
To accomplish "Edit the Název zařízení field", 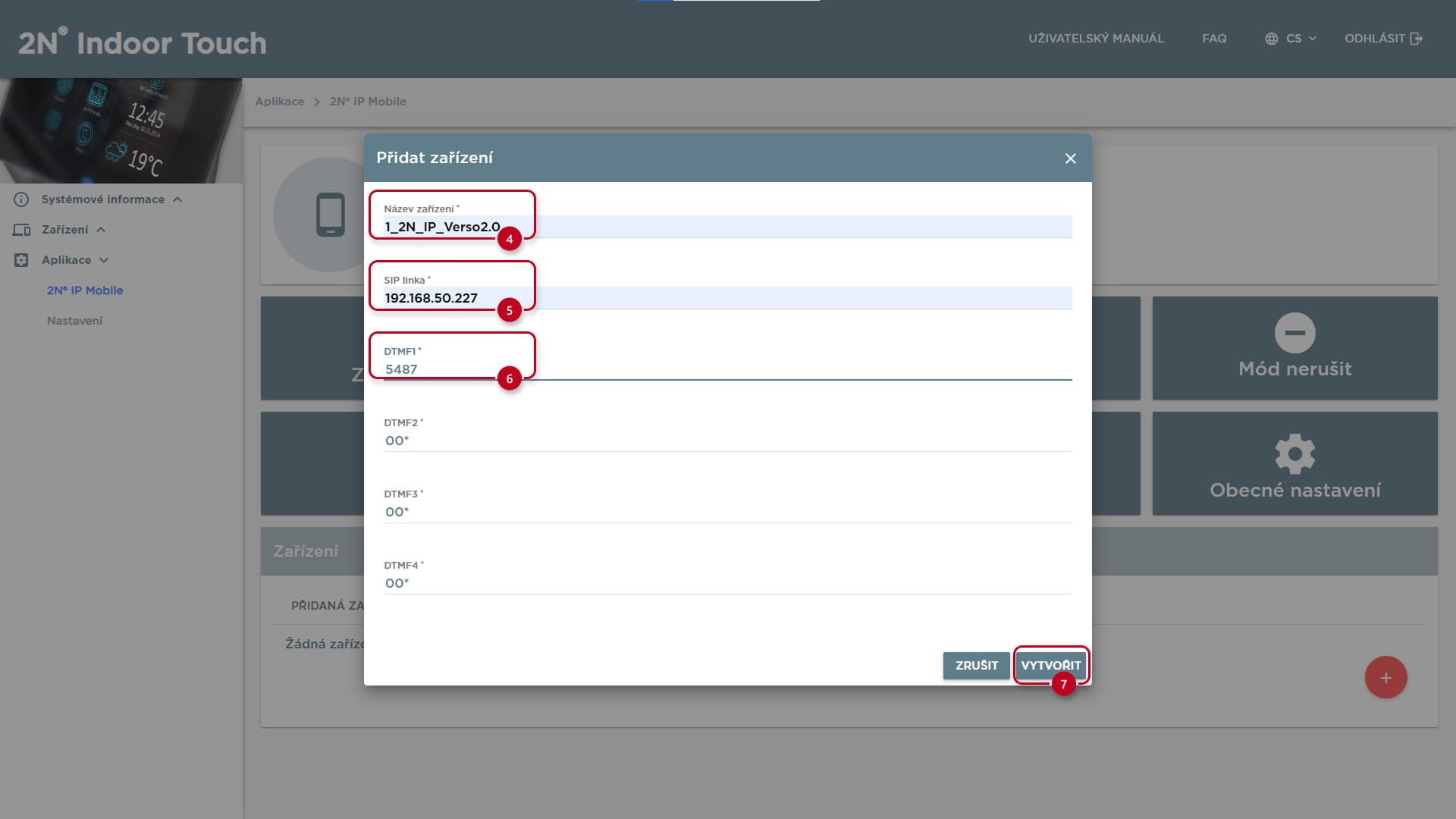I will (x=727, y=226).
